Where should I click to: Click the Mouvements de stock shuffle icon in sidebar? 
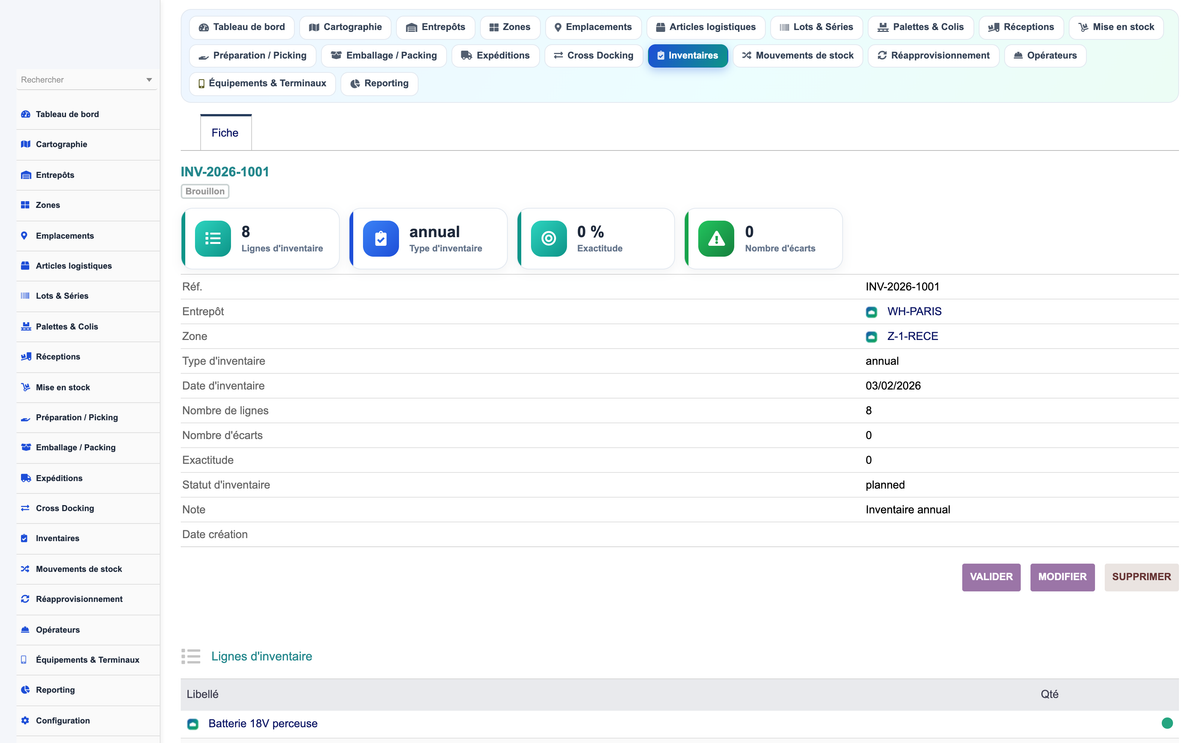pos(26,569)
